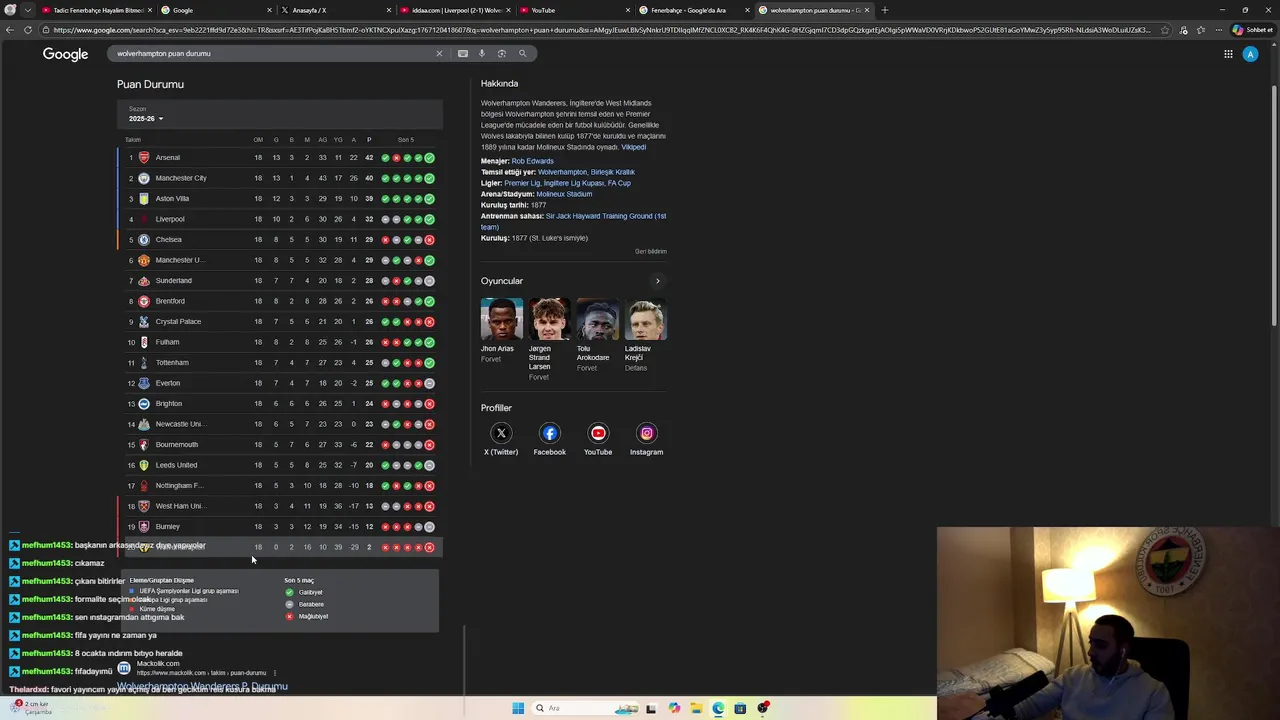Open Google Lens image search
The image size is (1280, 720).
501,53
